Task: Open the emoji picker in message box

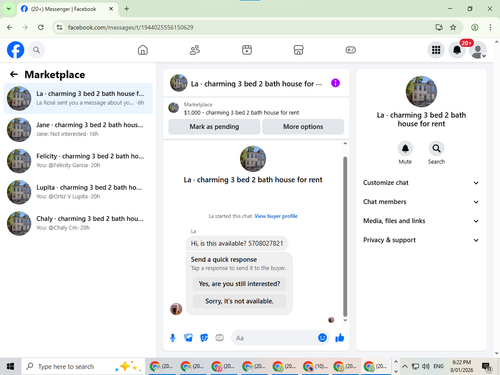Action: pos(322,338)
